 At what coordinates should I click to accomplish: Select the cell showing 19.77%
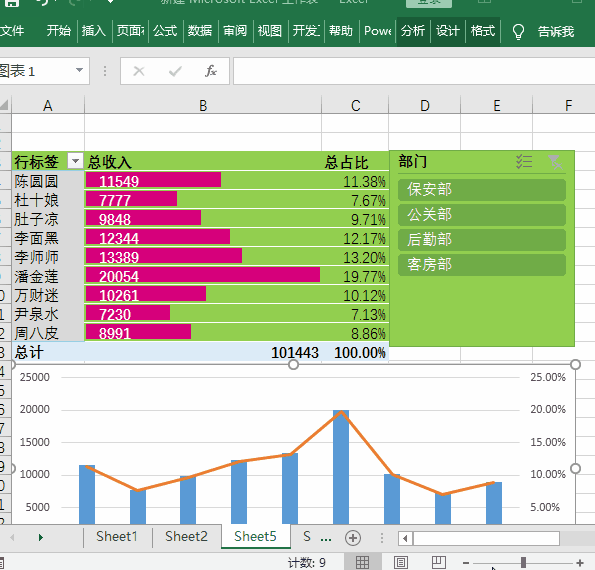click(356, 276)
